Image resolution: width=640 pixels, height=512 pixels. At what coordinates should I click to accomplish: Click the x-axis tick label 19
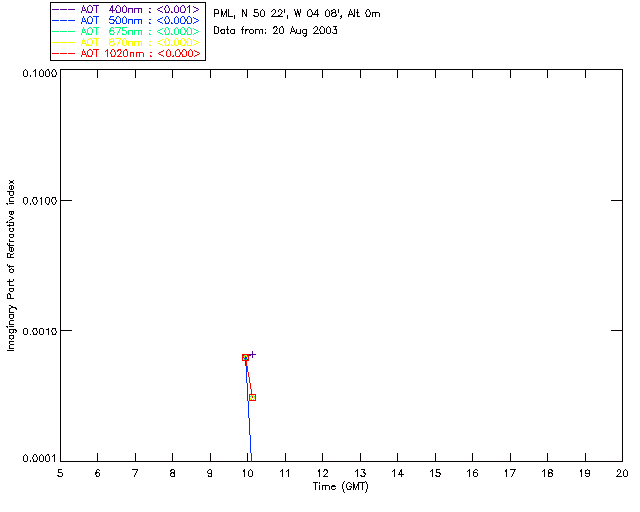[x=585, y=473]
